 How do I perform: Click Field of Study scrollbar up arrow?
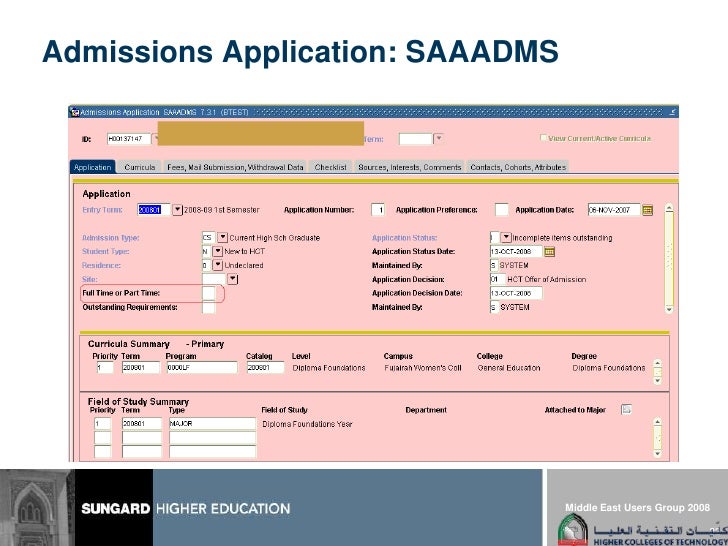657,422
